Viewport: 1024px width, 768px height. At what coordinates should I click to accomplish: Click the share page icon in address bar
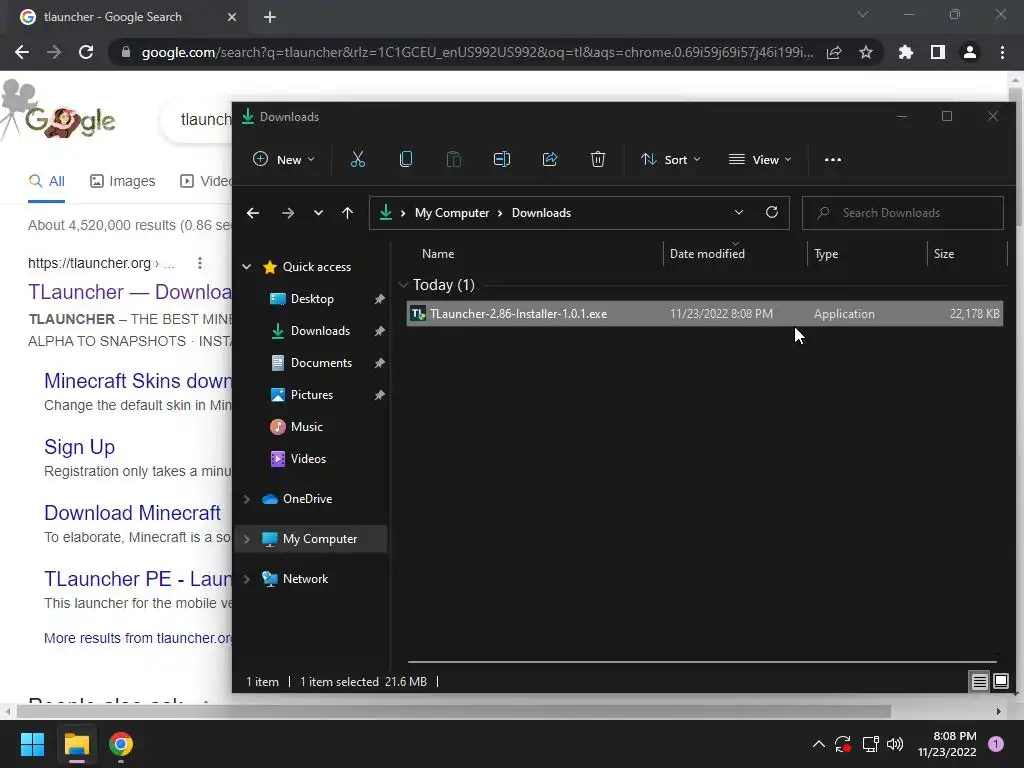pos(834,52)
